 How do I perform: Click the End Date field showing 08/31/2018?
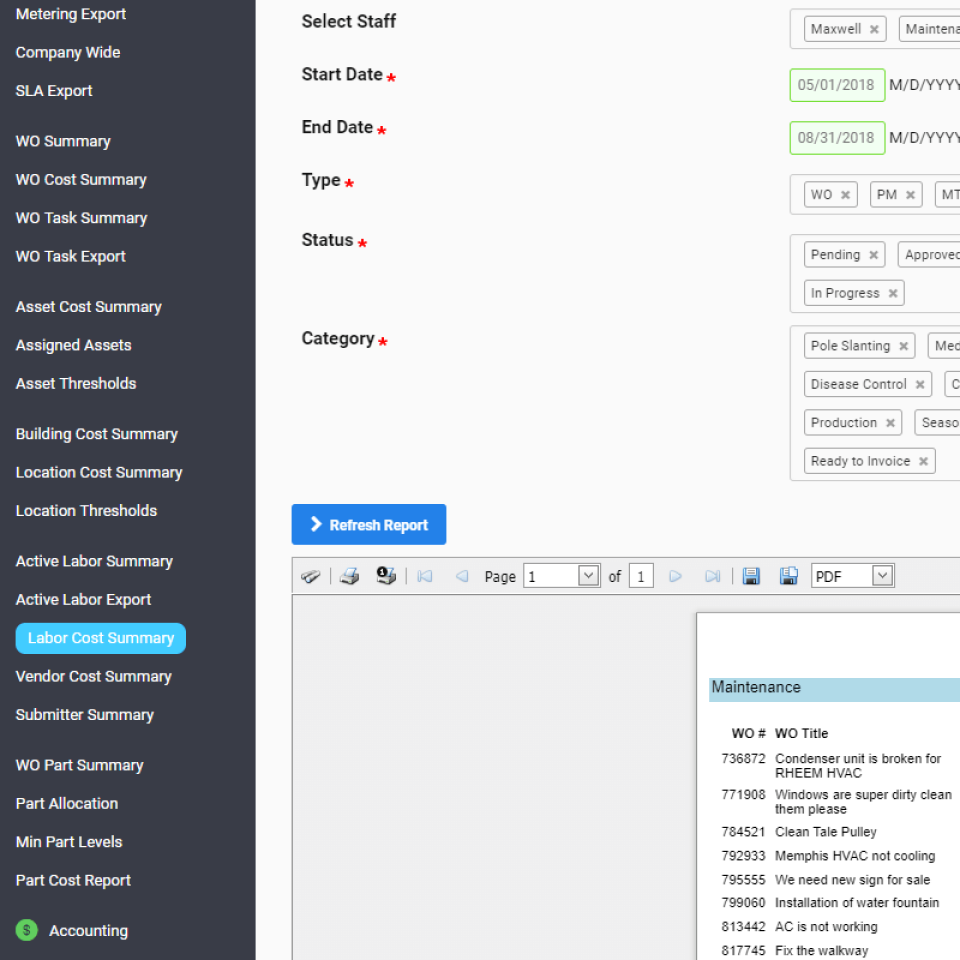(837, 138)
